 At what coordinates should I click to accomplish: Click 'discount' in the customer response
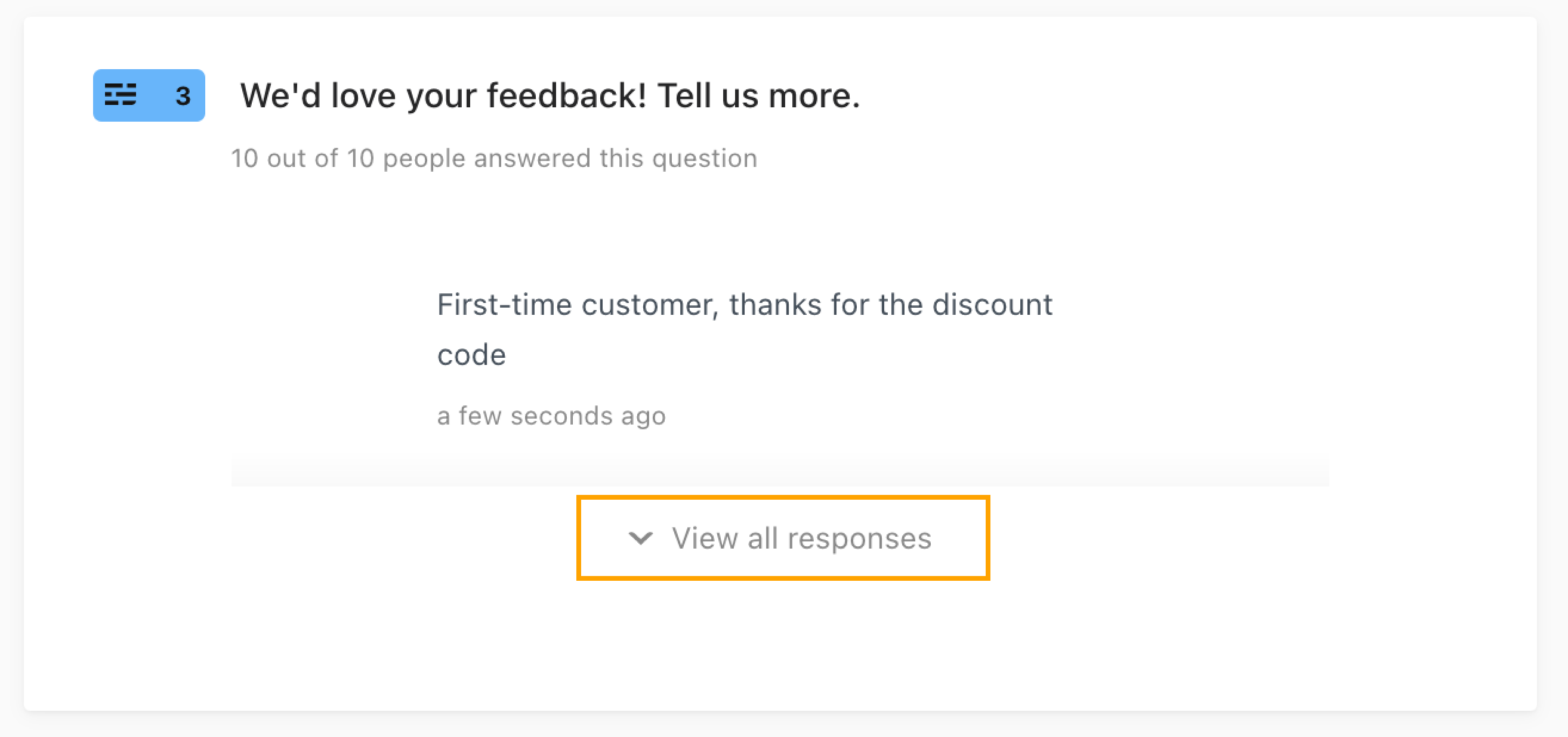tap(992, 304)
